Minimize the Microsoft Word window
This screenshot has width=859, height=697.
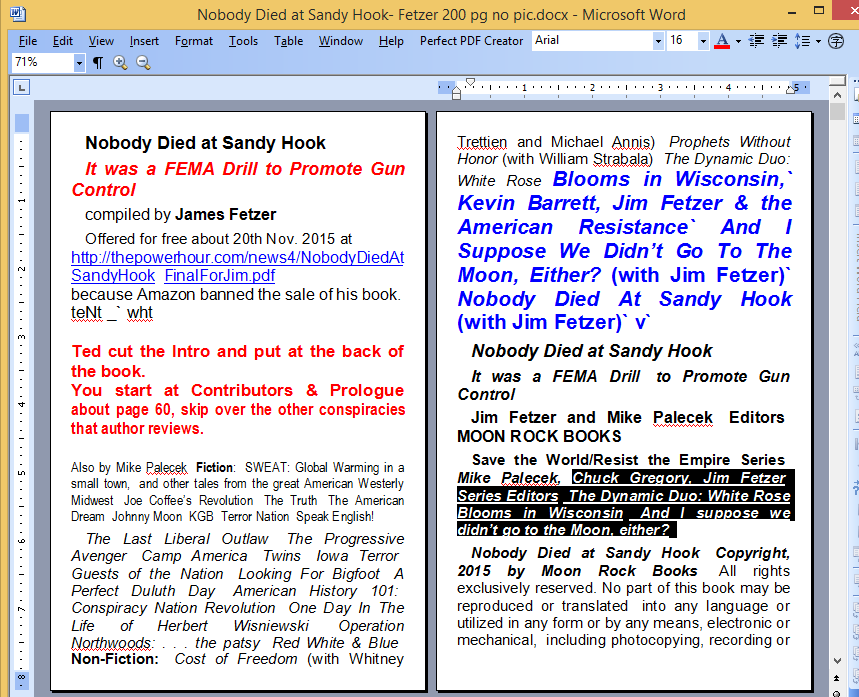point(792,11)
